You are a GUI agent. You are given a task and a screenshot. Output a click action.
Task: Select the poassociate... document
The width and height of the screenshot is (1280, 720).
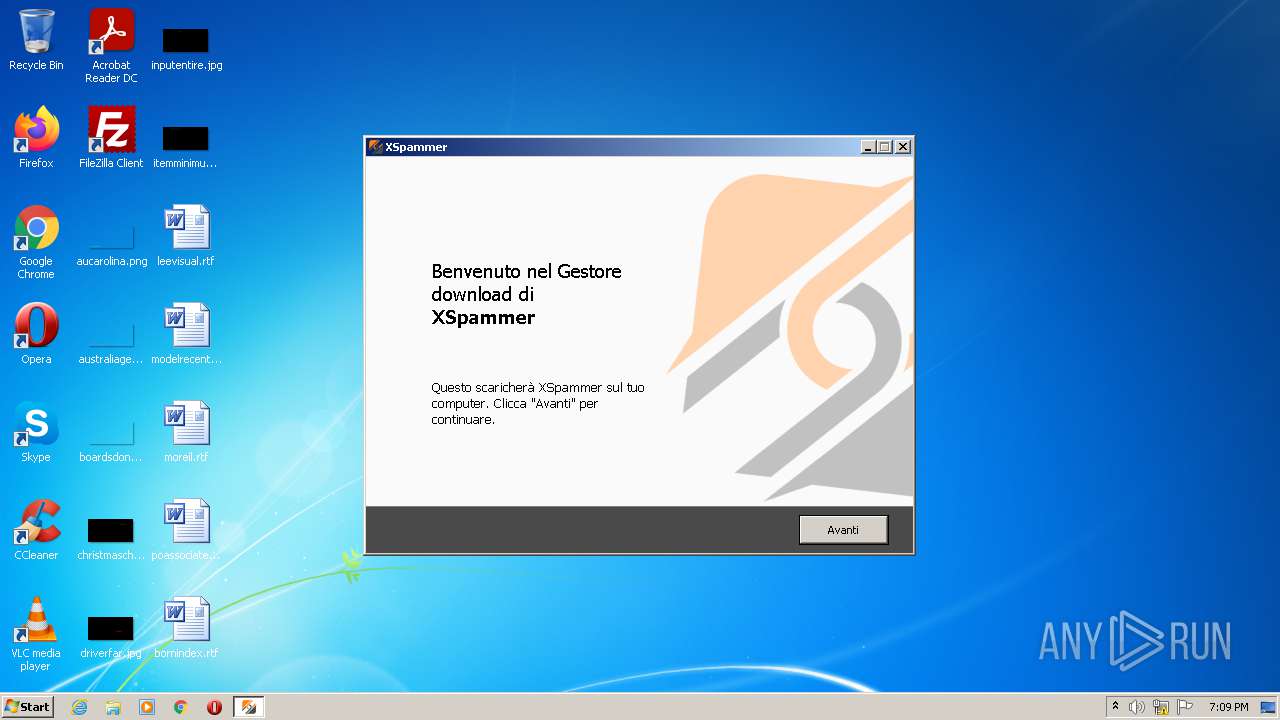pos(186,530)
